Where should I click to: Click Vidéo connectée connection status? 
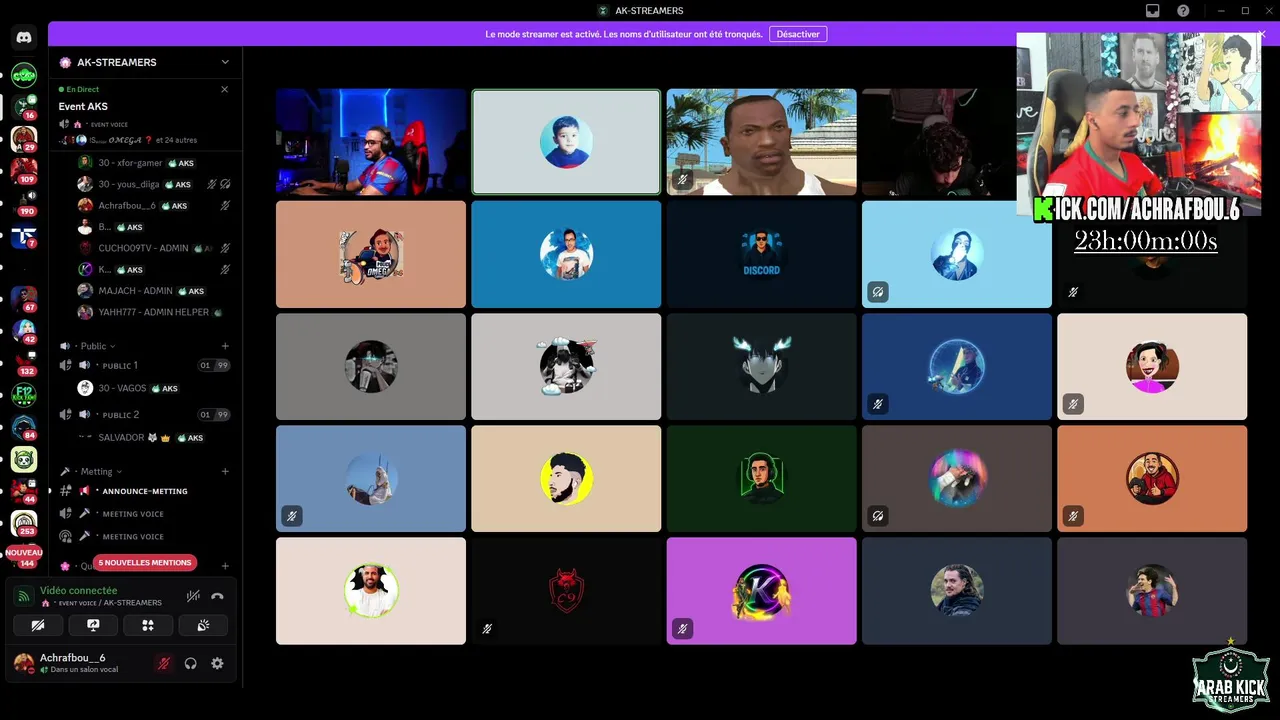78,591
